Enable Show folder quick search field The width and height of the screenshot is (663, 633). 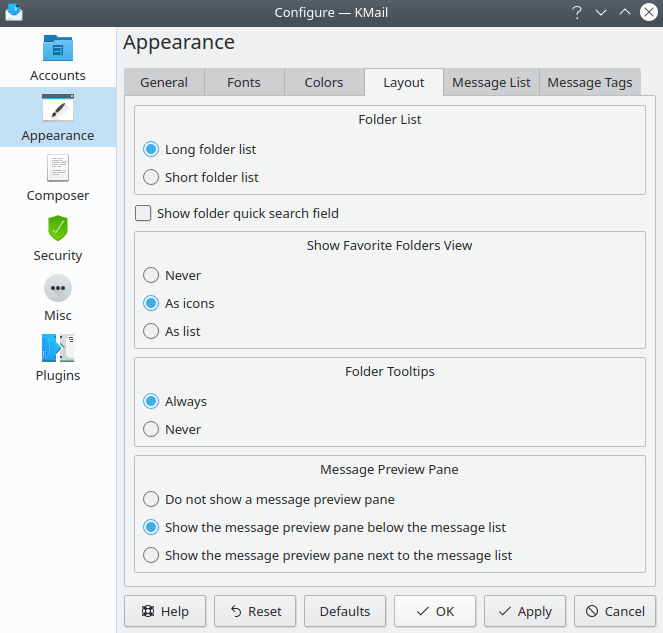(x=143, y=213)
